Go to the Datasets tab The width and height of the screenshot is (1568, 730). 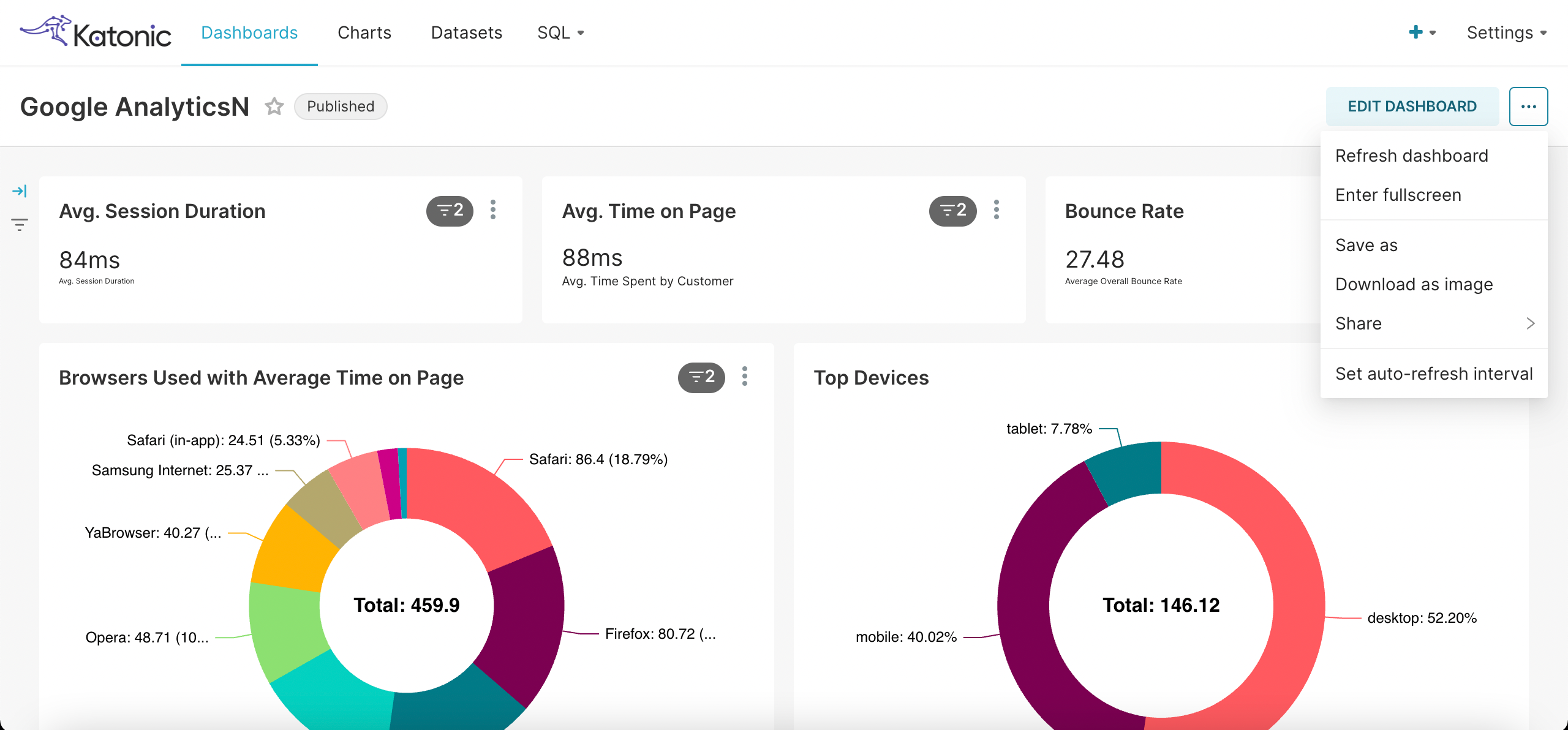point(467,32)
